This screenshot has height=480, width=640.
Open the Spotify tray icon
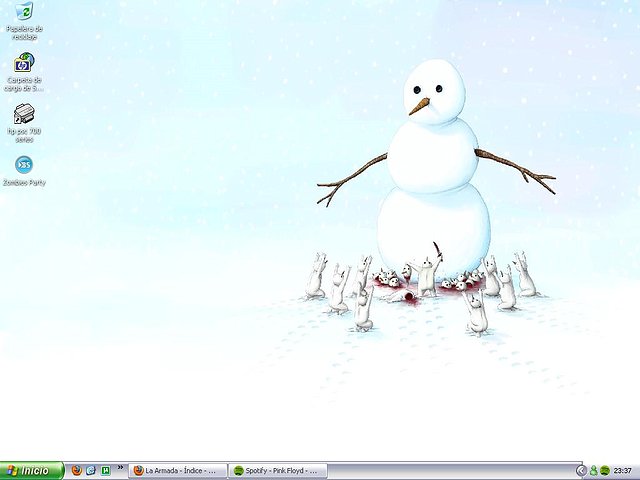coord(605,471)
